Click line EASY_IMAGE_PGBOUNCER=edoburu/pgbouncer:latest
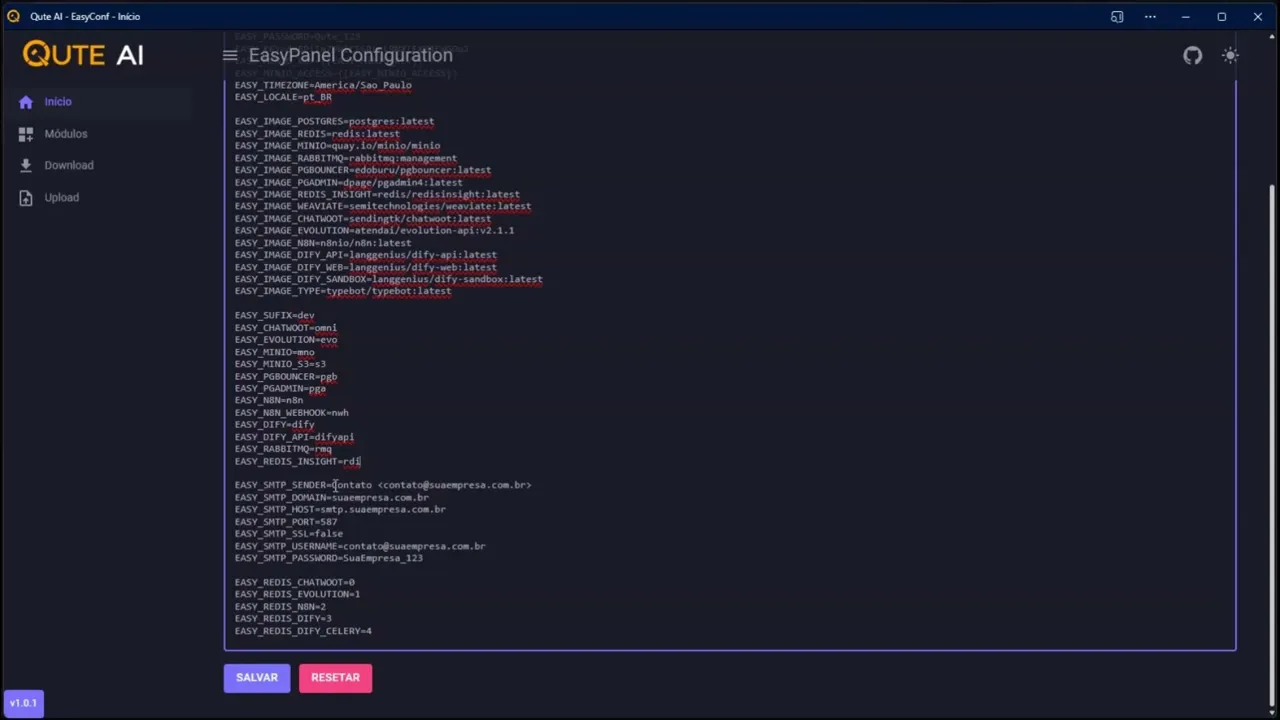Screen dimensions: 1280x720 (x=363, y=170)
